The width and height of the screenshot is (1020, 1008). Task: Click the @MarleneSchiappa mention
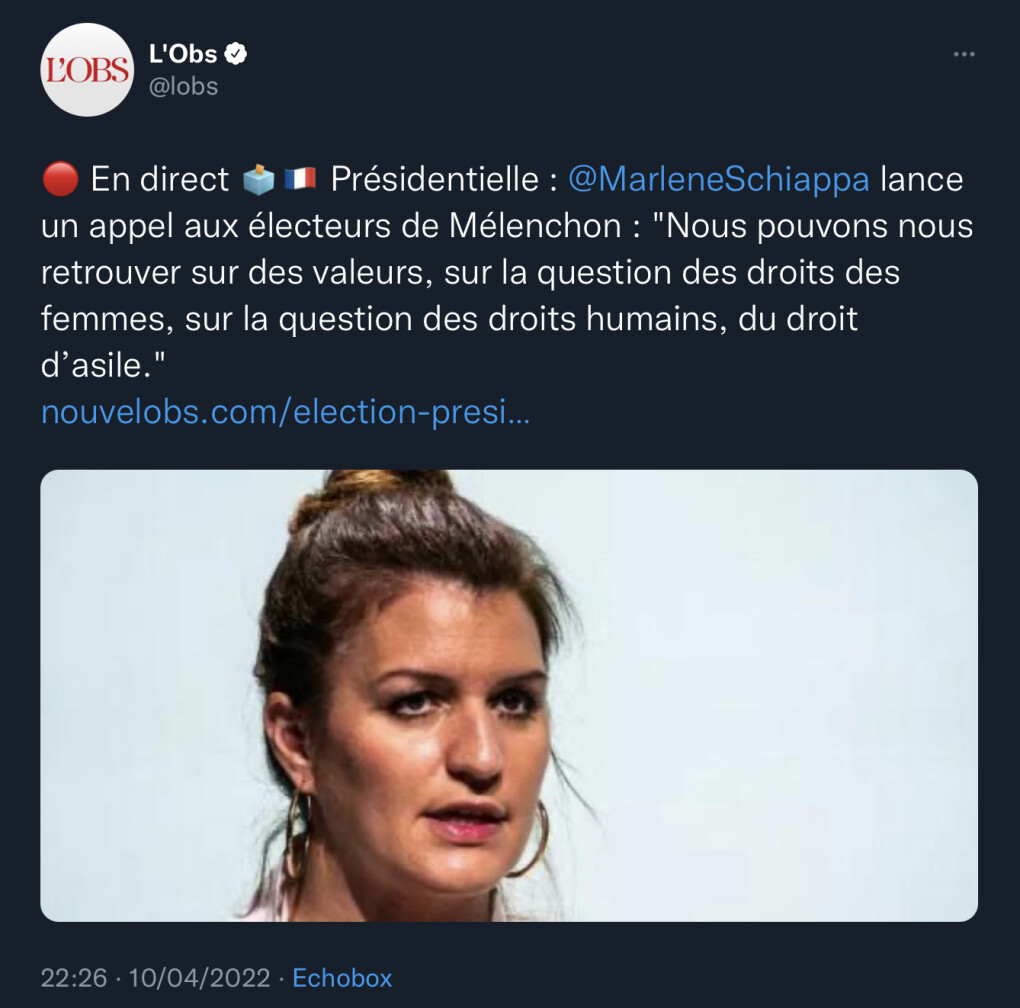point(718,180)
